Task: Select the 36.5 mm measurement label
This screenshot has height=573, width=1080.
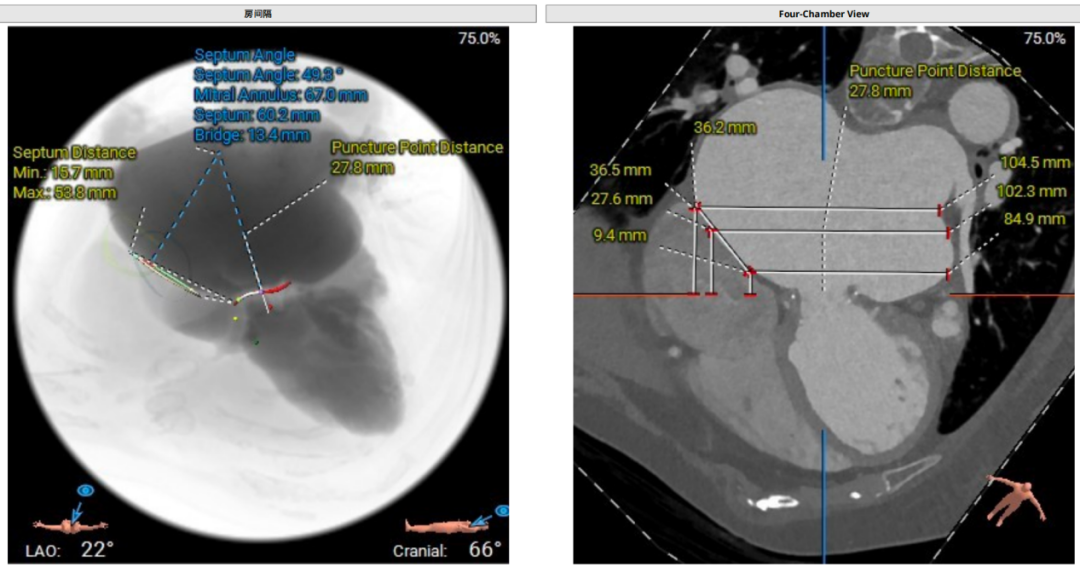Action: 620,170
